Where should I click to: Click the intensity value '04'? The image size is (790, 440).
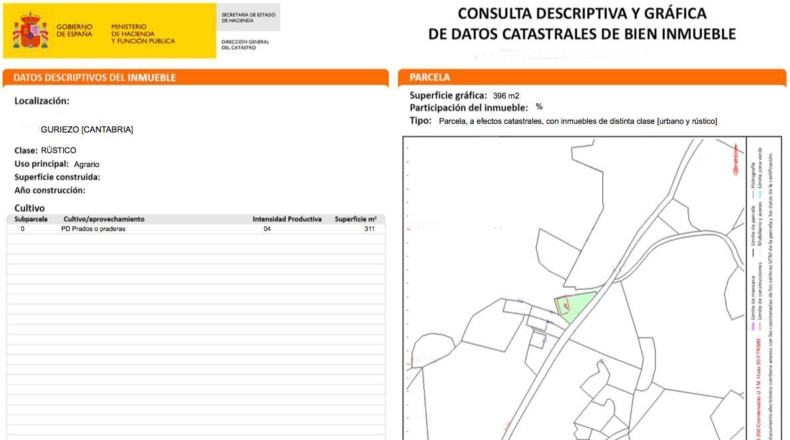[267, 229]
